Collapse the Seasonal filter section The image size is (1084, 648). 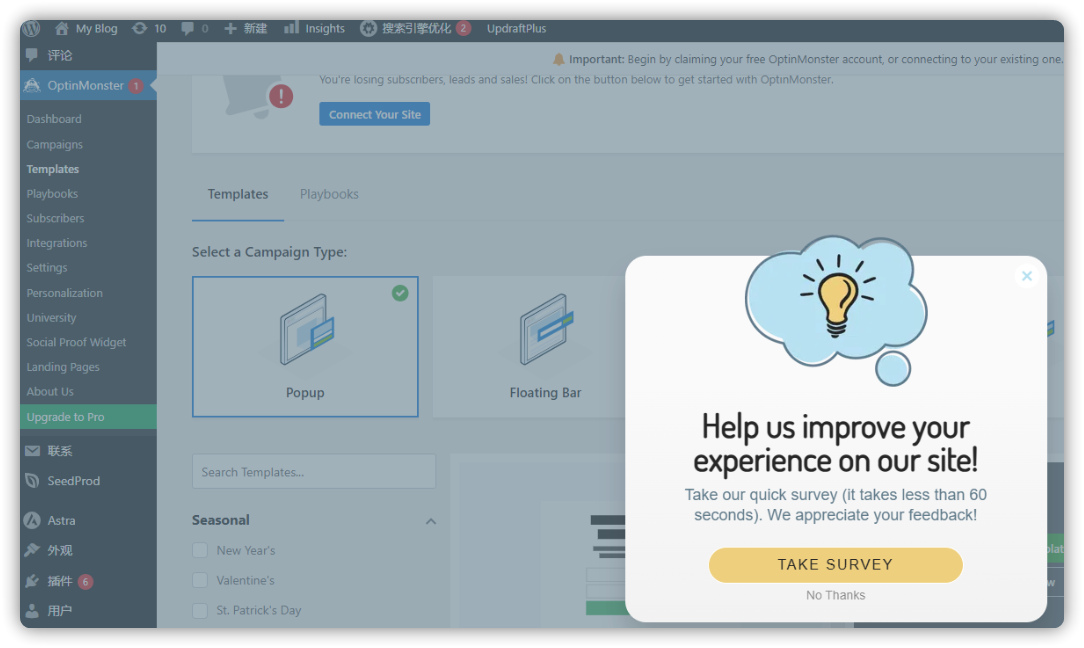[x=431, y=521]
